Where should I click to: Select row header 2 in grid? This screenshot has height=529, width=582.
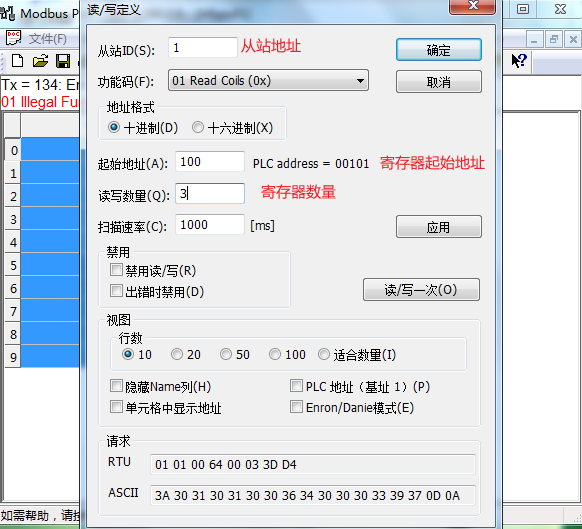(13, 196)
